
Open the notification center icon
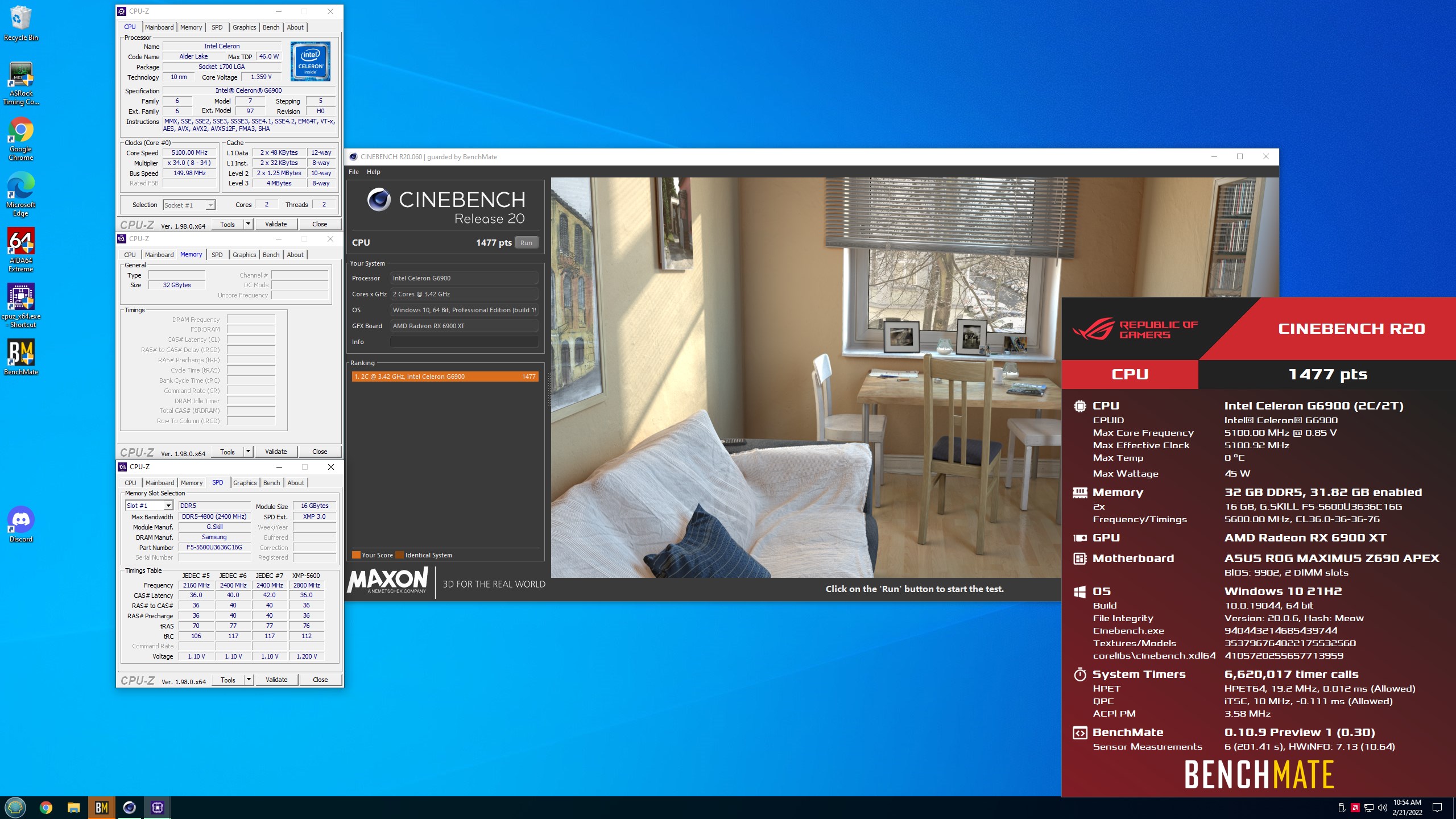(1437, 808)
